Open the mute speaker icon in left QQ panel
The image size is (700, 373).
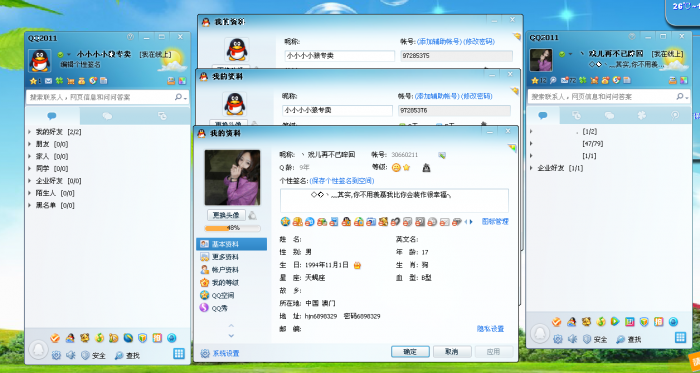point(71,355)
